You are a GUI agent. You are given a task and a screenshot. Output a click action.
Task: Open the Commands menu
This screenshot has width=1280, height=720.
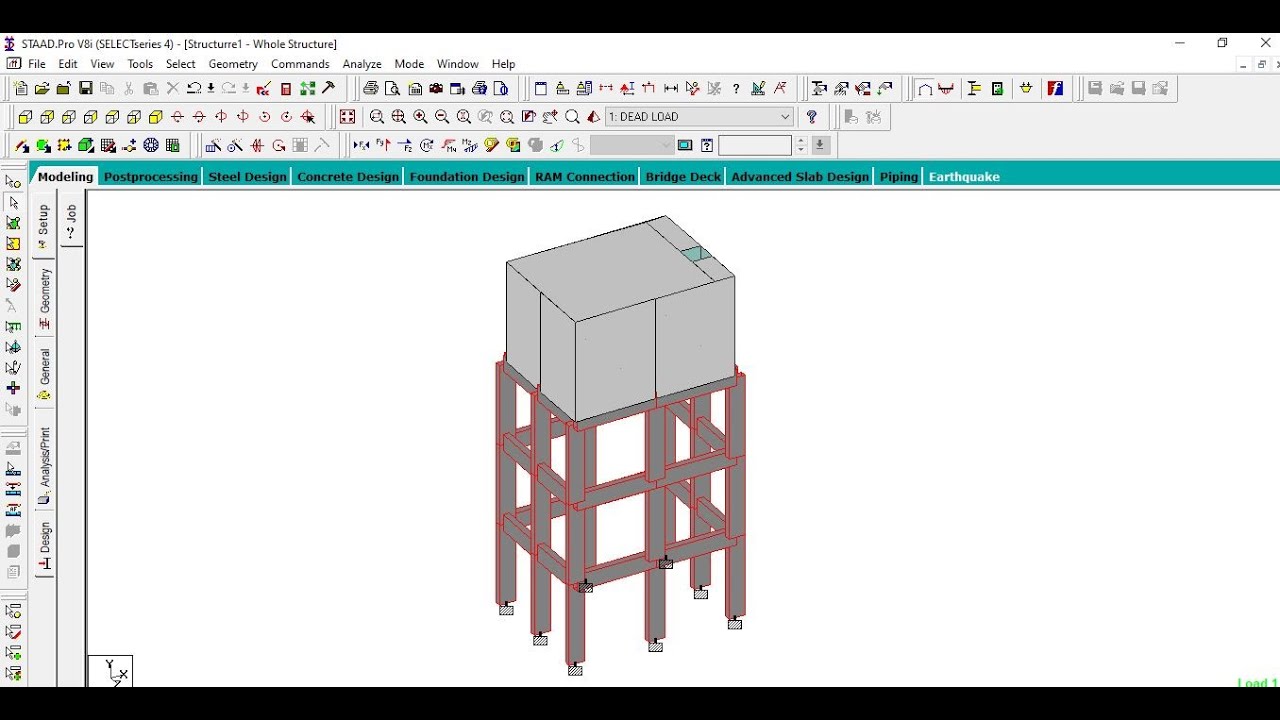coord(300,64)
